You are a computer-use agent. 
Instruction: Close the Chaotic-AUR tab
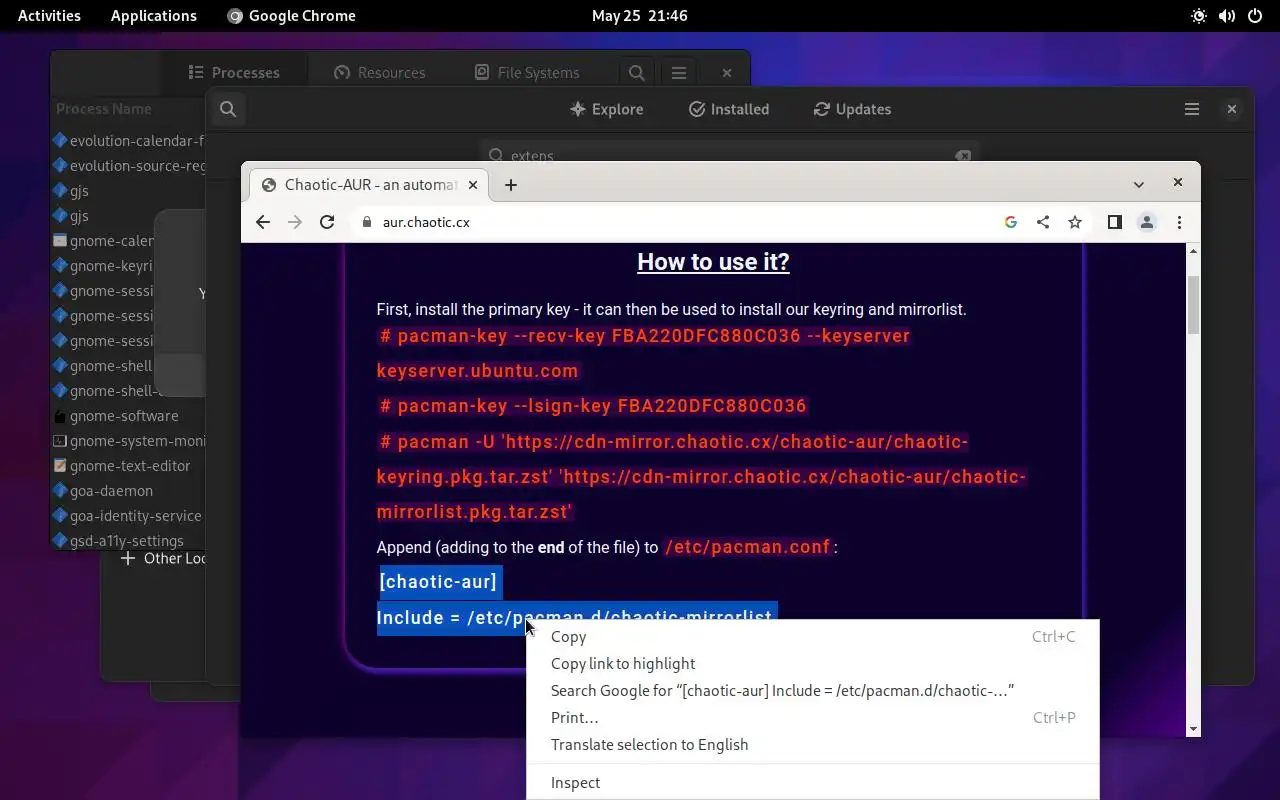pyautogui.click(x=472, y=185)
